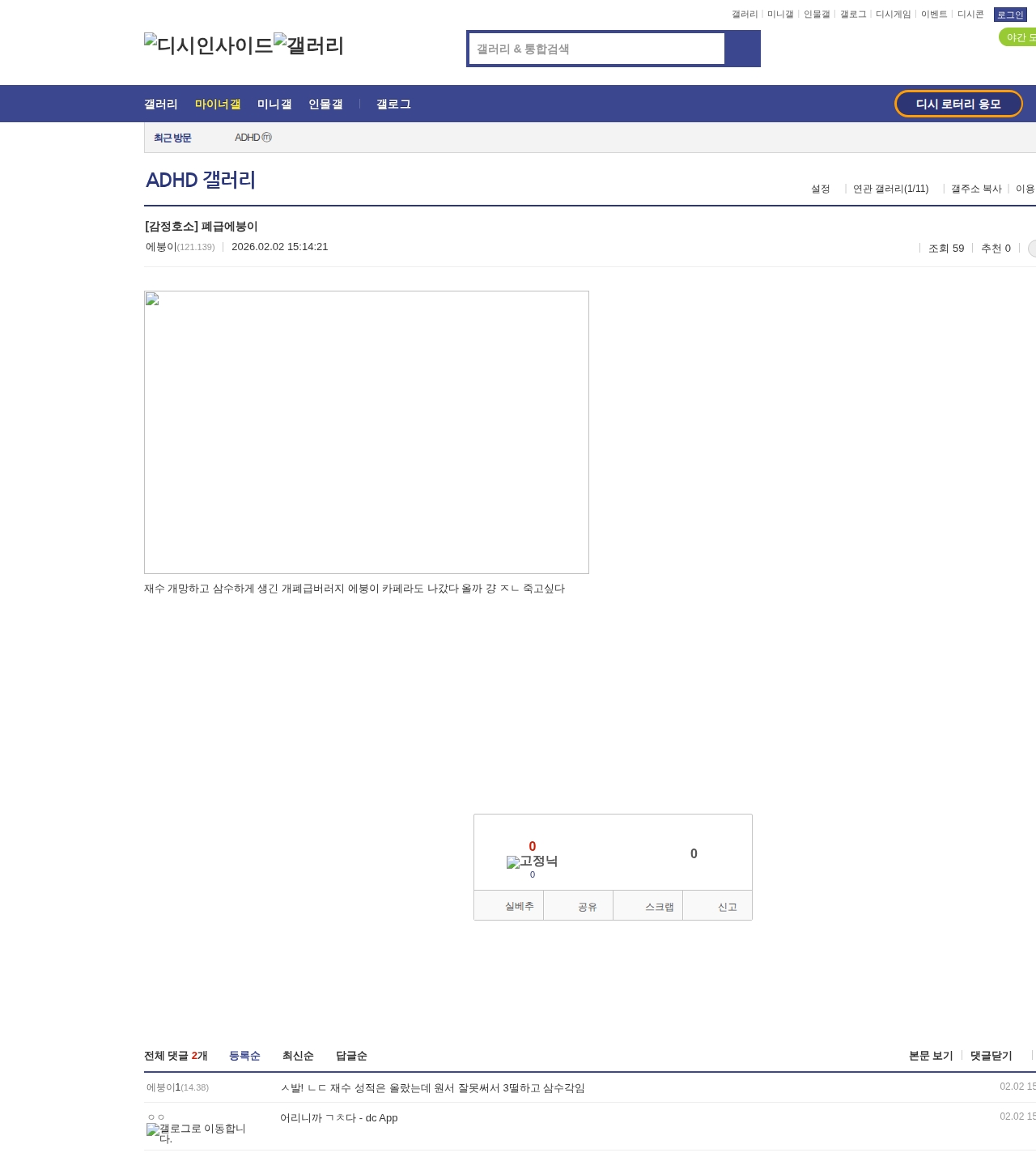Screen dimensions: 1036x1157
Task: Click the 공유 share icon button
Action: pos(578,905)
